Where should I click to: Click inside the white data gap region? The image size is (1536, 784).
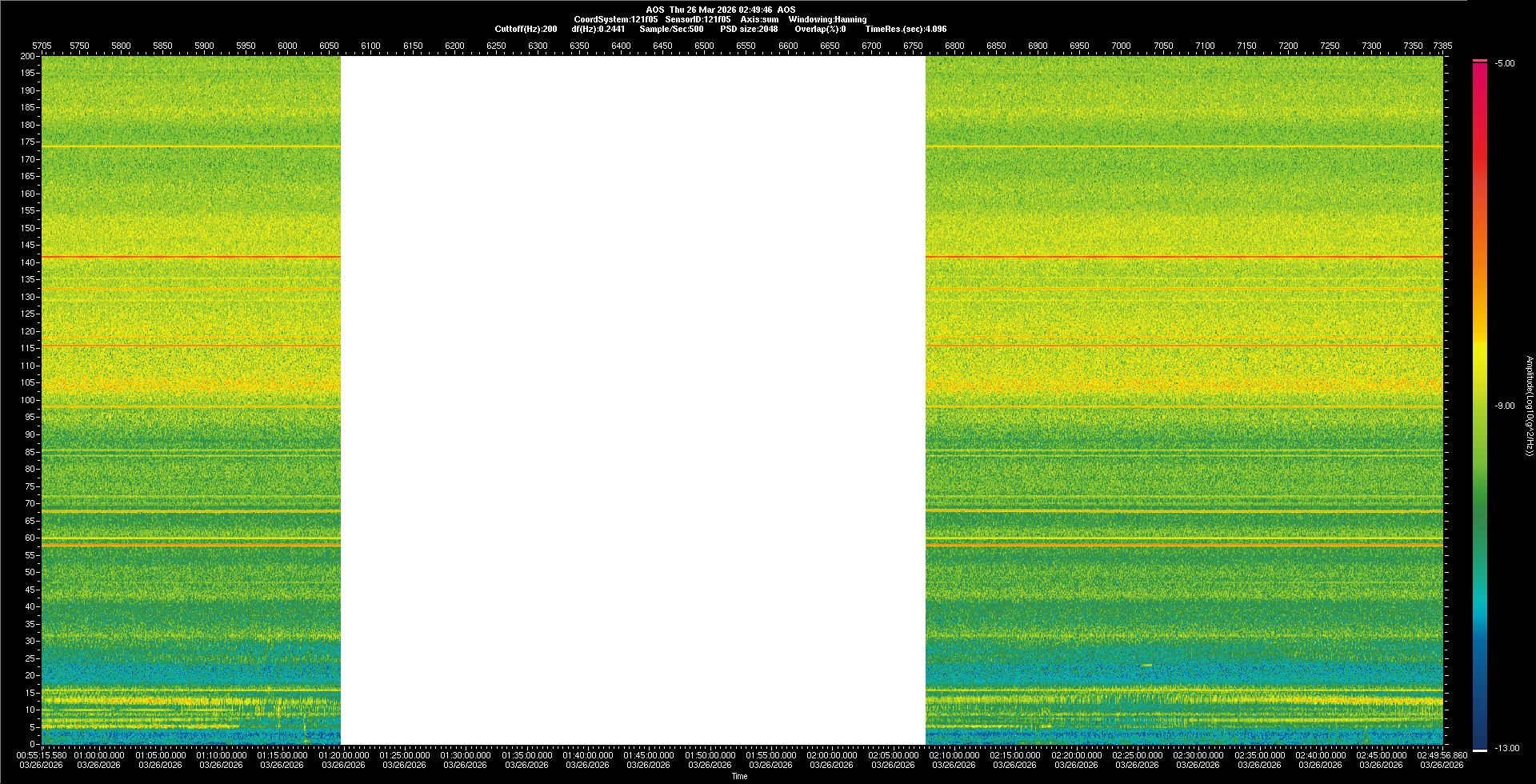click(x=633, y=400)
